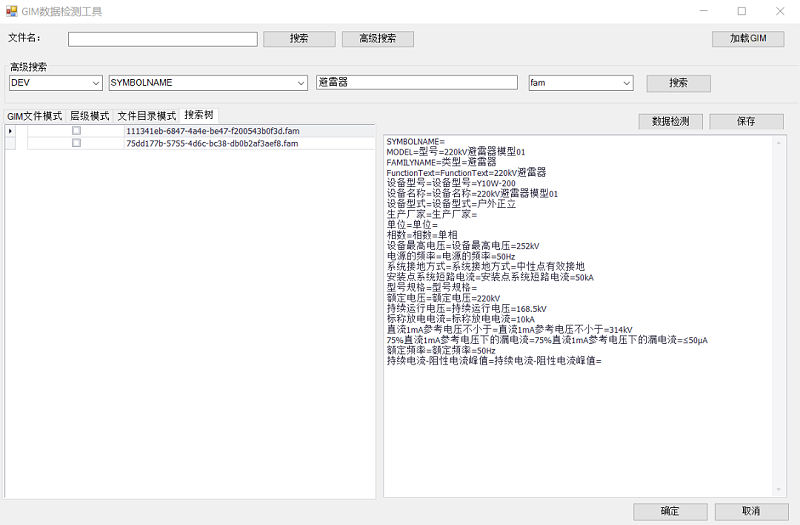
Task: Click the 相数=单相 line
Action: (x=422, y=235)
